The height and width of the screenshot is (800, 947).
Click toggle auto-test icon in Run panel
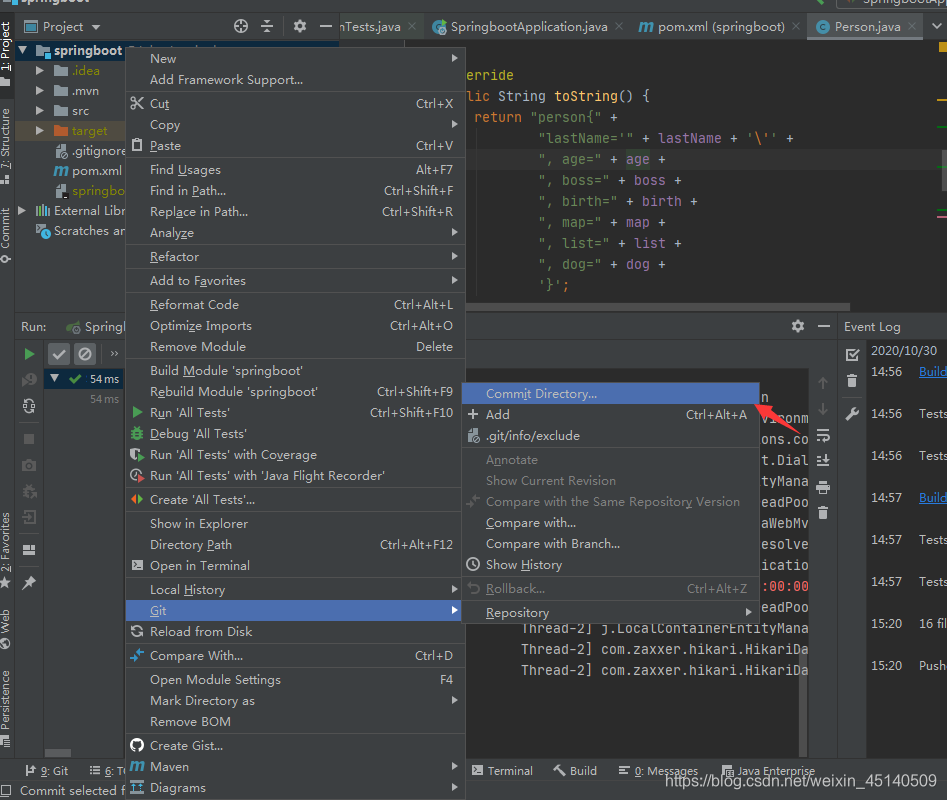[x=29, y=406]
